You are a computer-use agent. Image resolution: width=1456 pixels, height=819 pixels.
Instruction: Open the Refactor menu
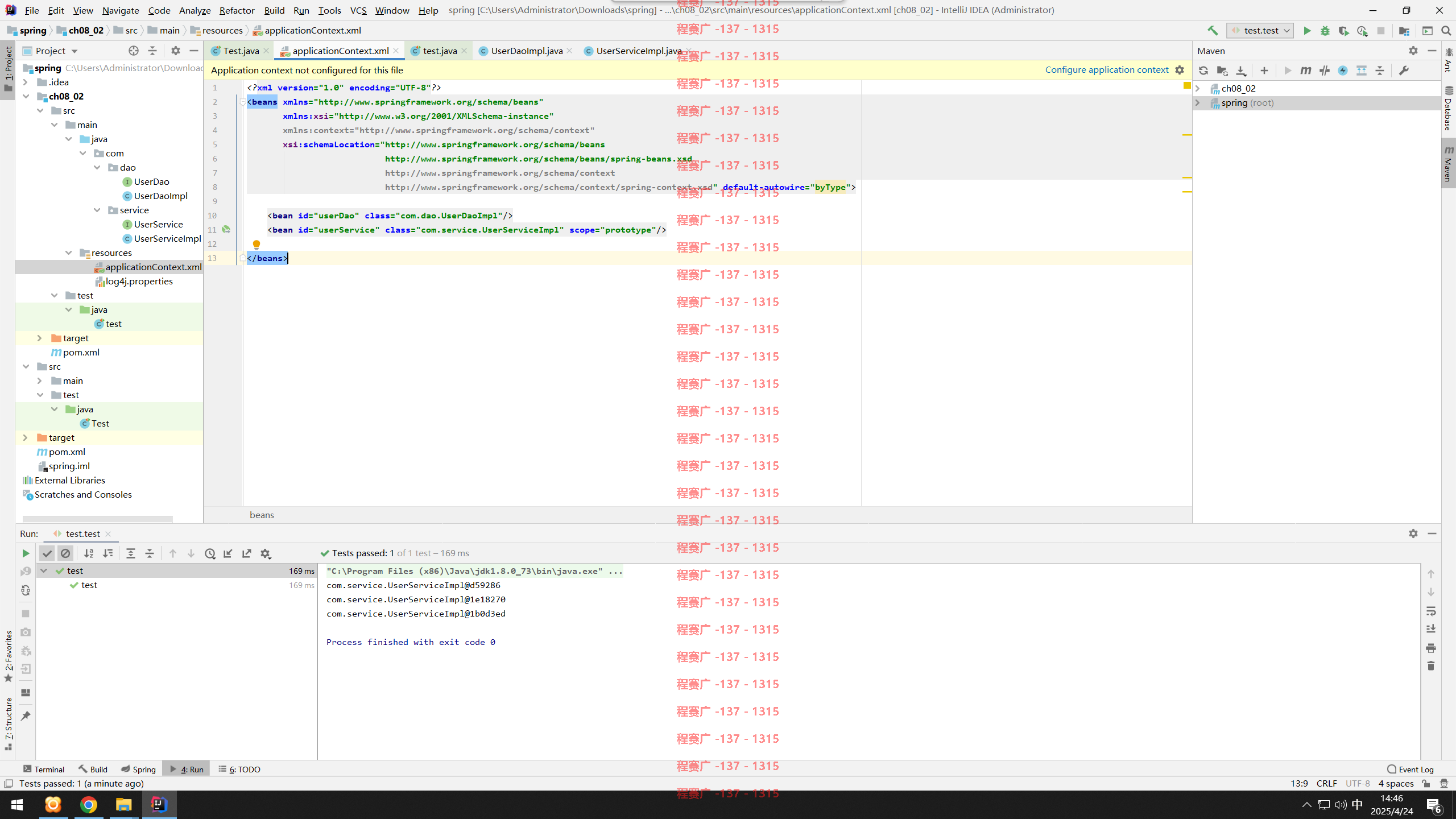[x=237, y=10]
